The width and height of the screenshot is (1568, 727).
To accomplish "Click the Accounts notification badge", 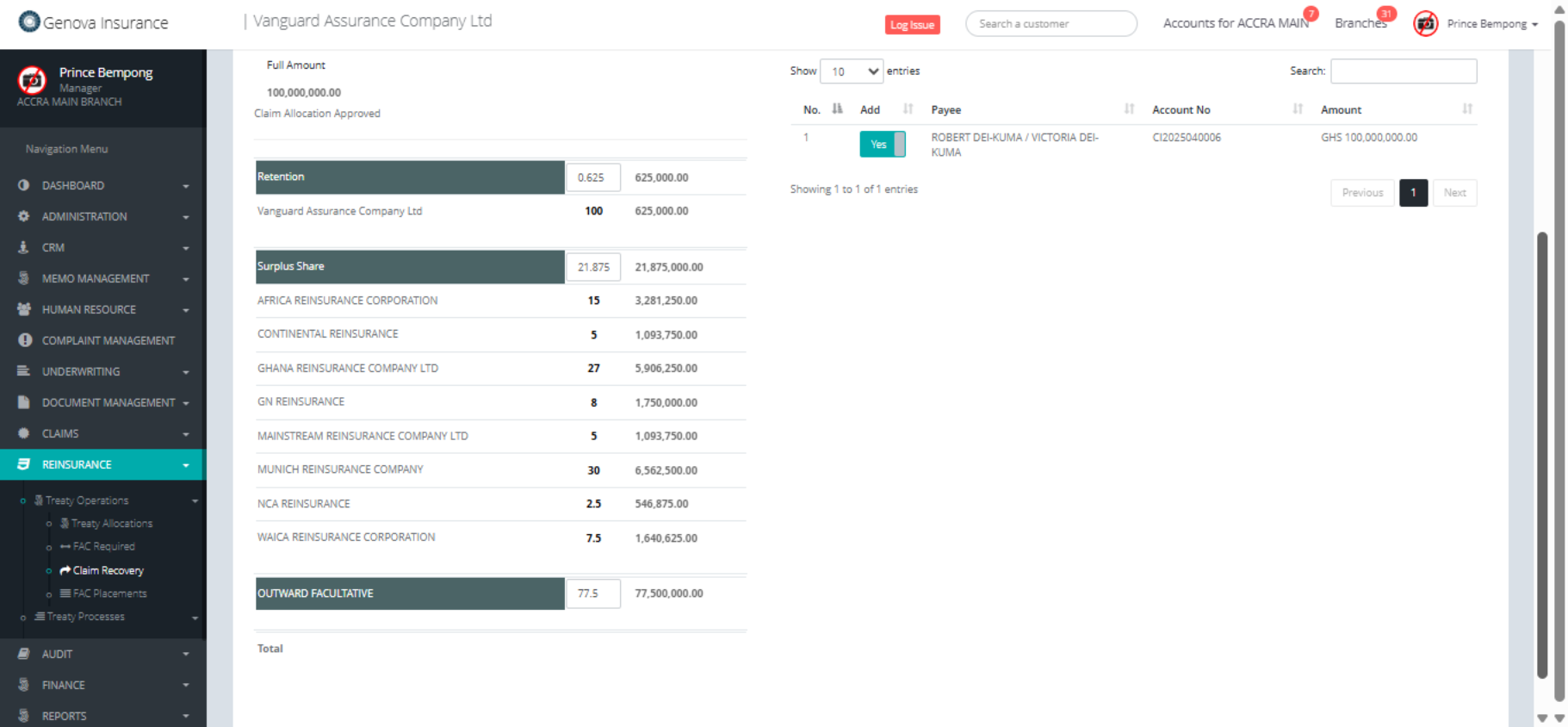I will (1311, 14).
